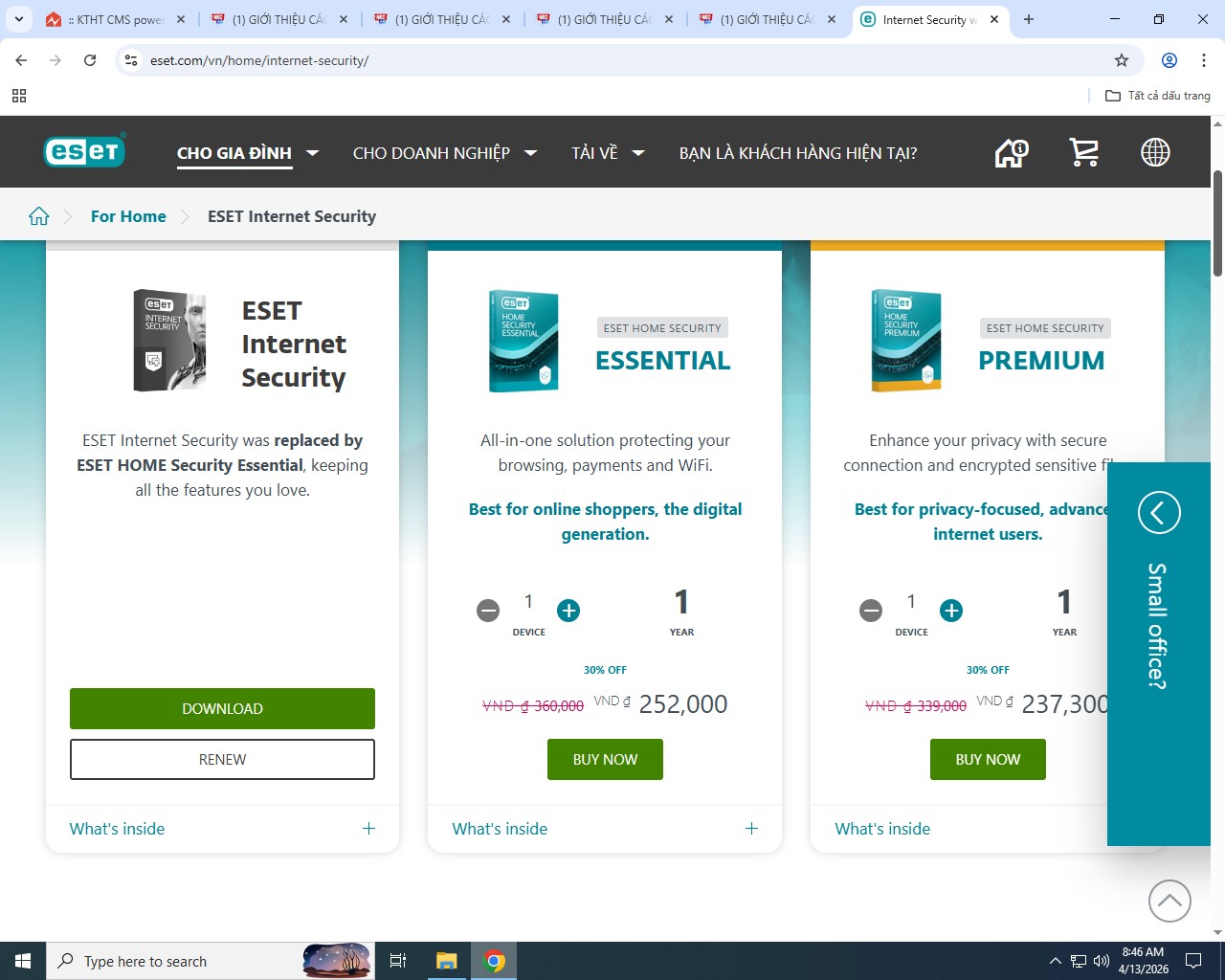Click the ESET logo in the header
The image size is (1225, 980).
[84, 151]
